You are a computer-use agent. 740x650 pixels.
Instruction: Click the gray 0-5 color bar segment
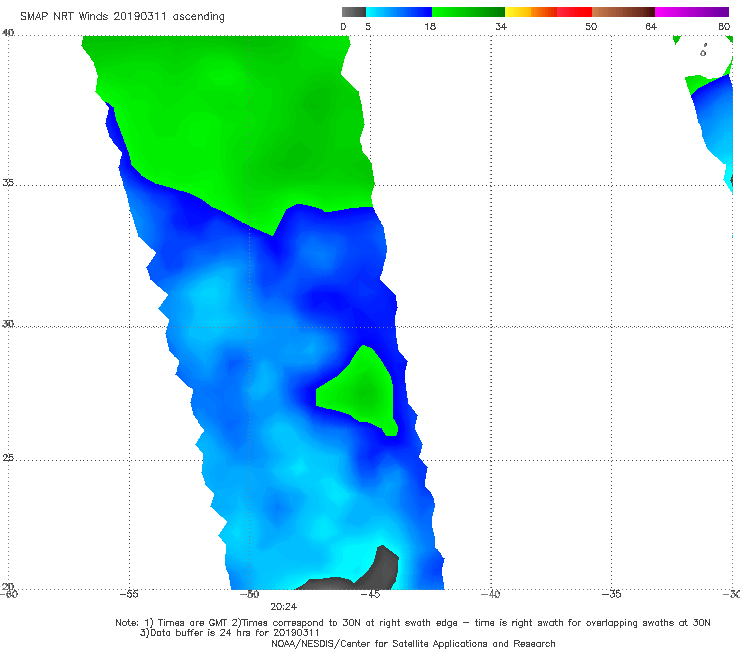[x=354, y=12]
